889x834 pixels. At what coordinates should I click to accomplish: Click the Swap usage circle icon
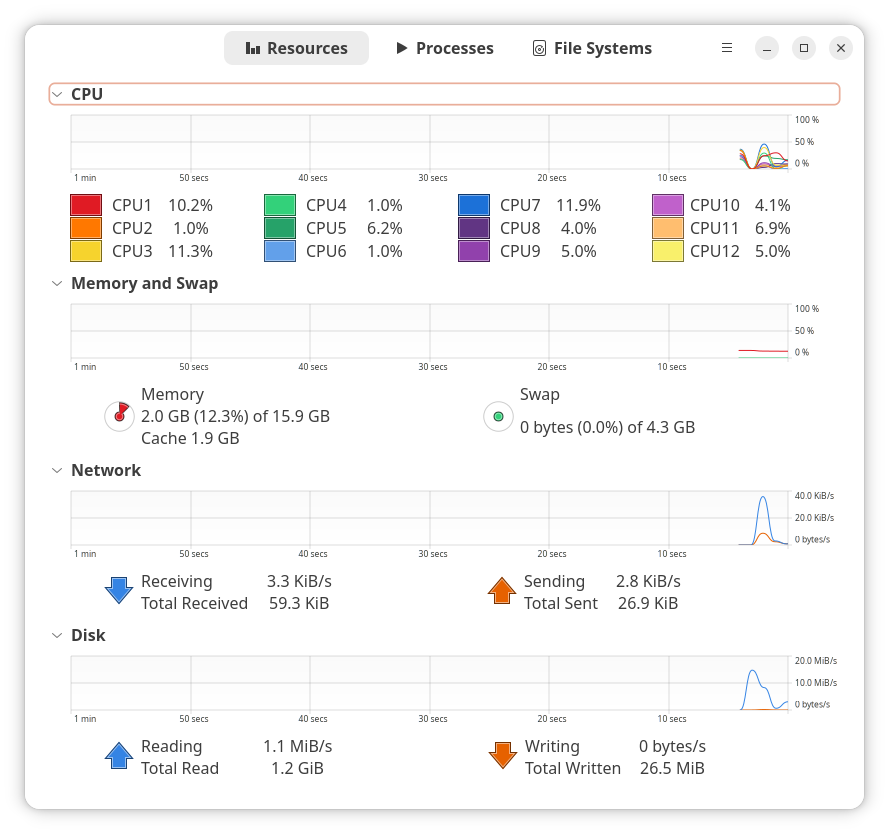coord(498,416)
